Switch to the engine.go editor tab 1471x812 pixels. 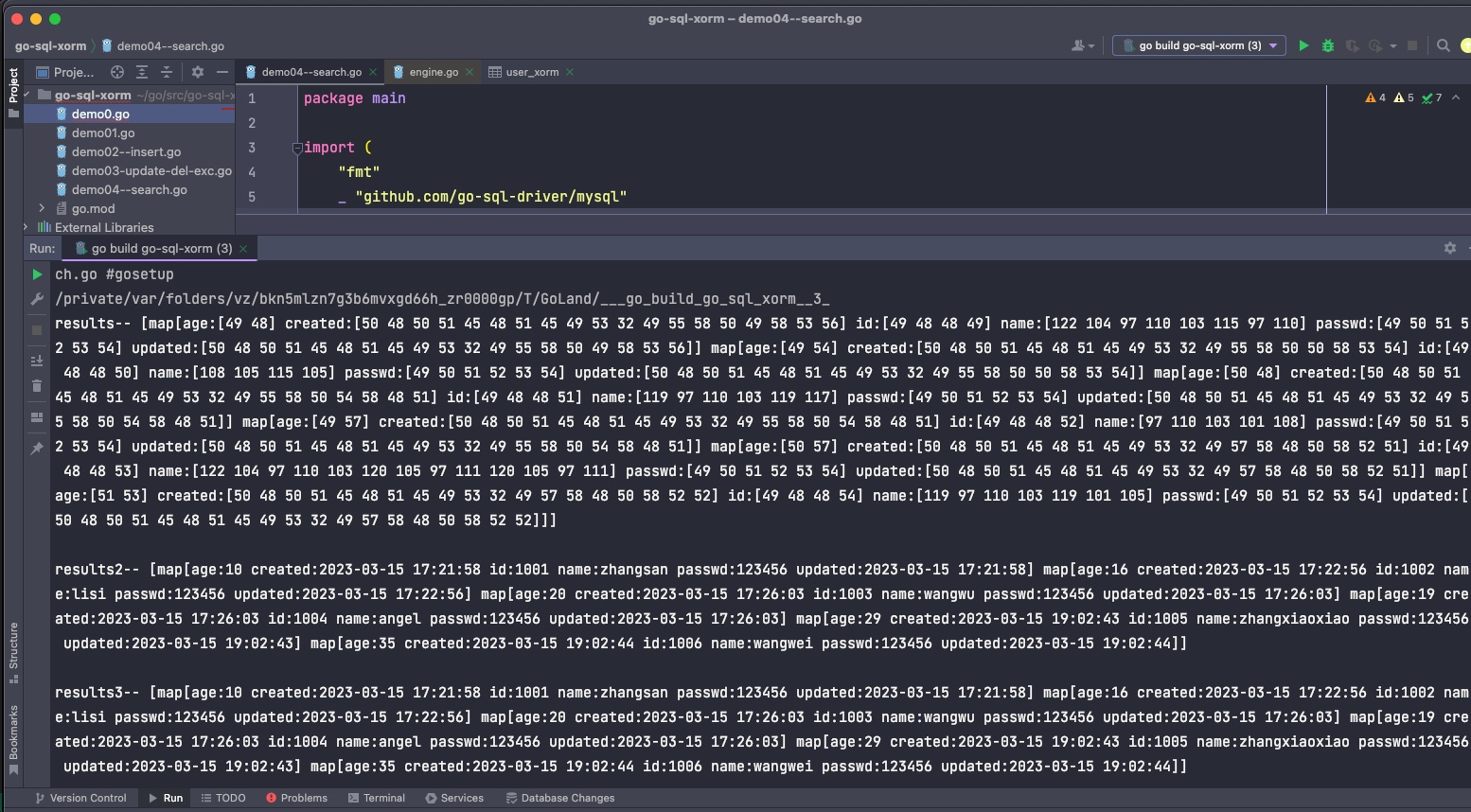434,72
